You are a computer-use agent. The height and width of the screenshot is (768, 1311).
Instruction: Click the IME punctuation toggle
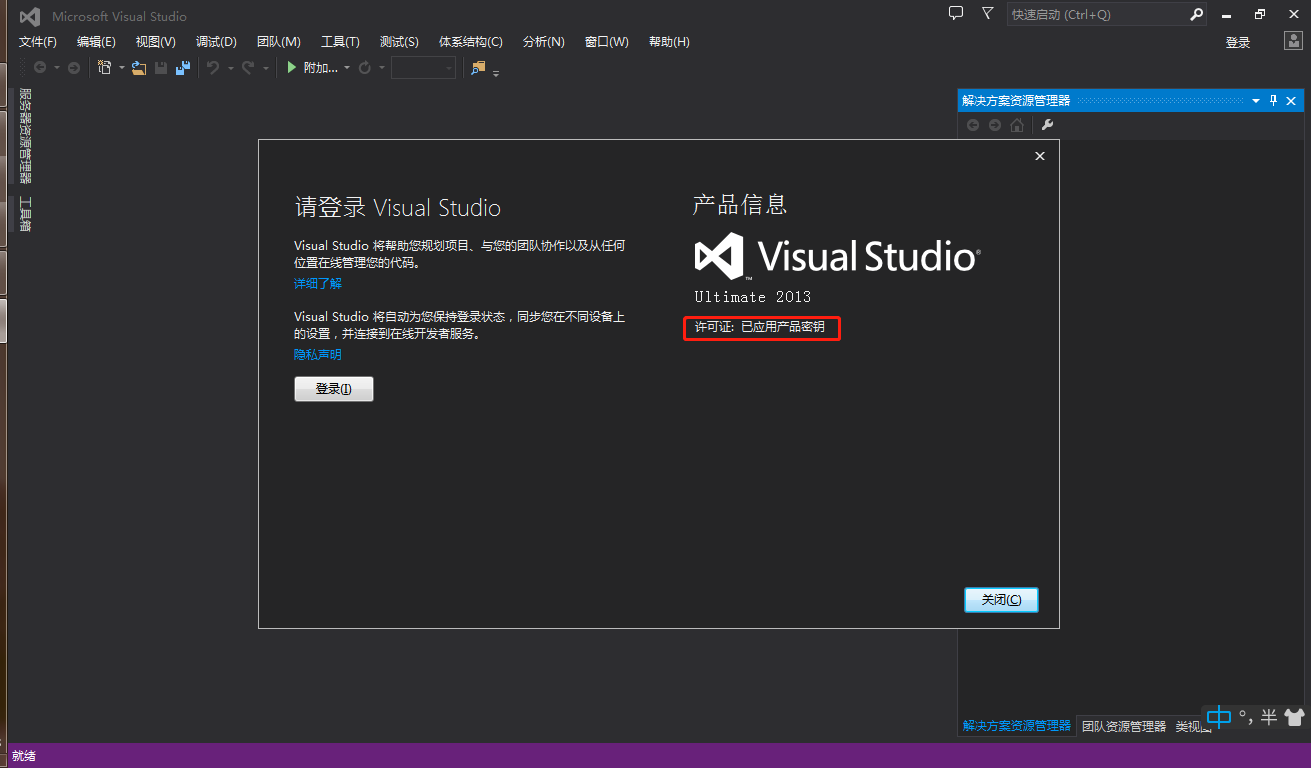click(1245, 716)
